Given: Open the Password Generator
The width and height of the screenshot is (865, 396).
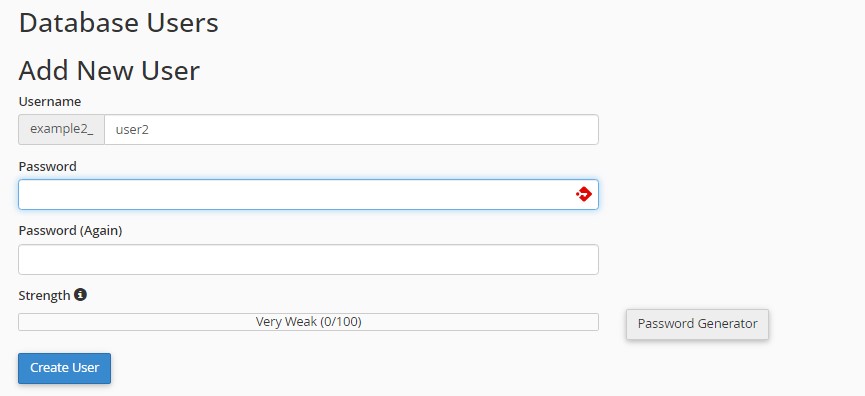Looking at the screenshot, I should (x=697, y=324).
